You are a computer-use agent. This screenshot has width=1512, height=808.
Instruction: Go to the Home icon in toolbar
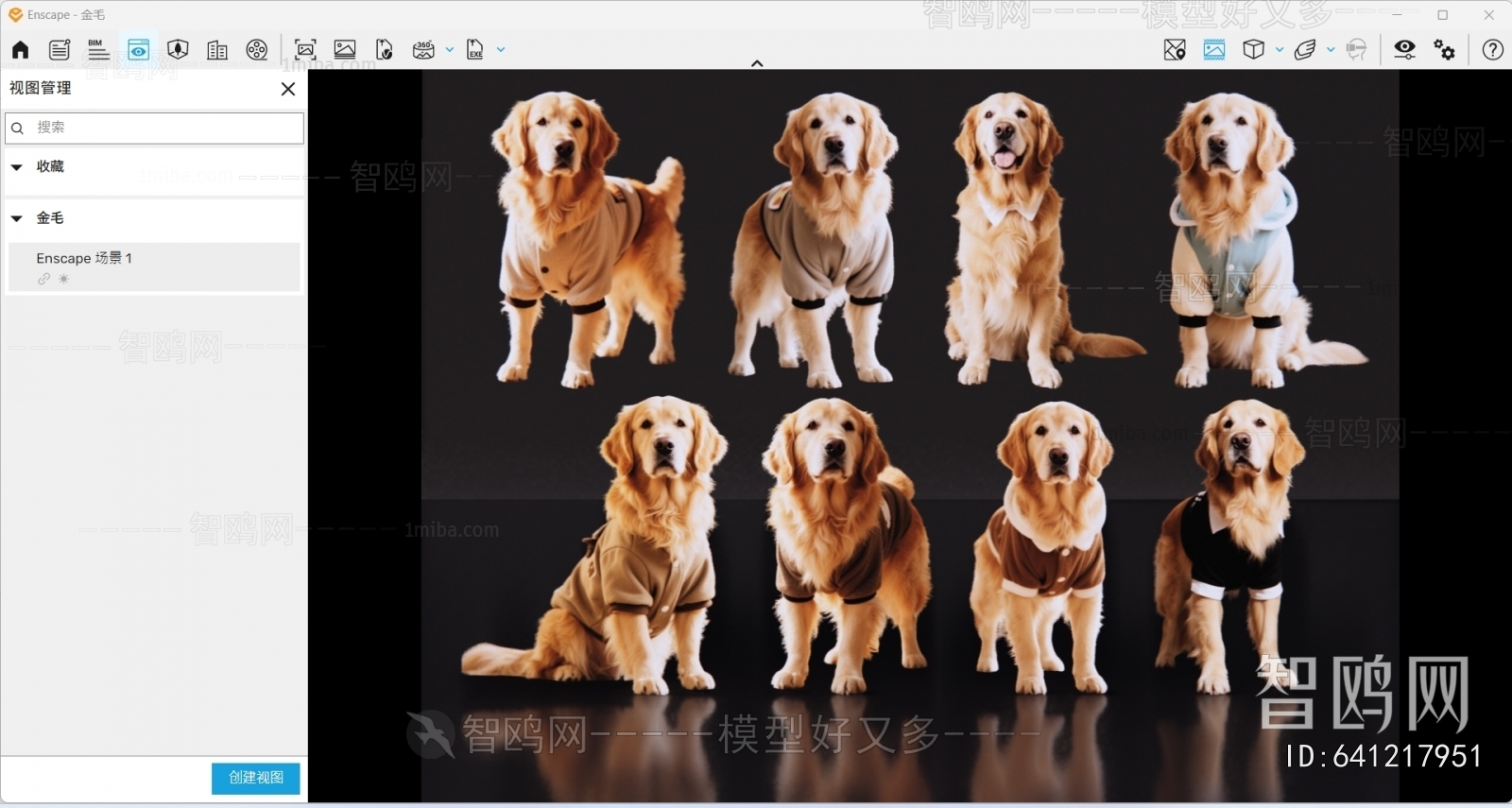click(20, 50)
